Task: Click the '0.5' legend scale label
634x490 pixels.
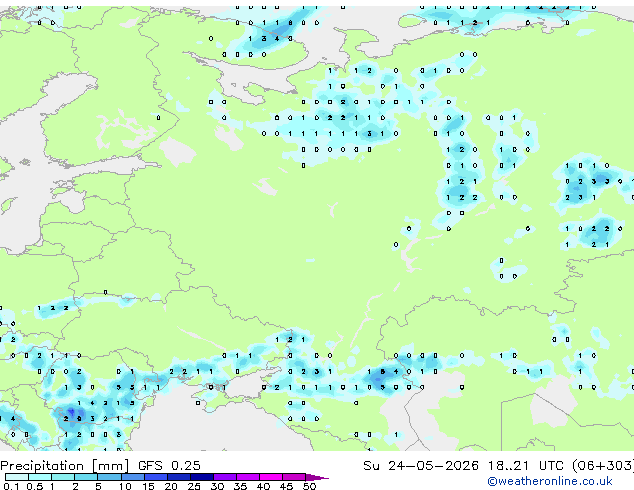Action: pos(35,486)
